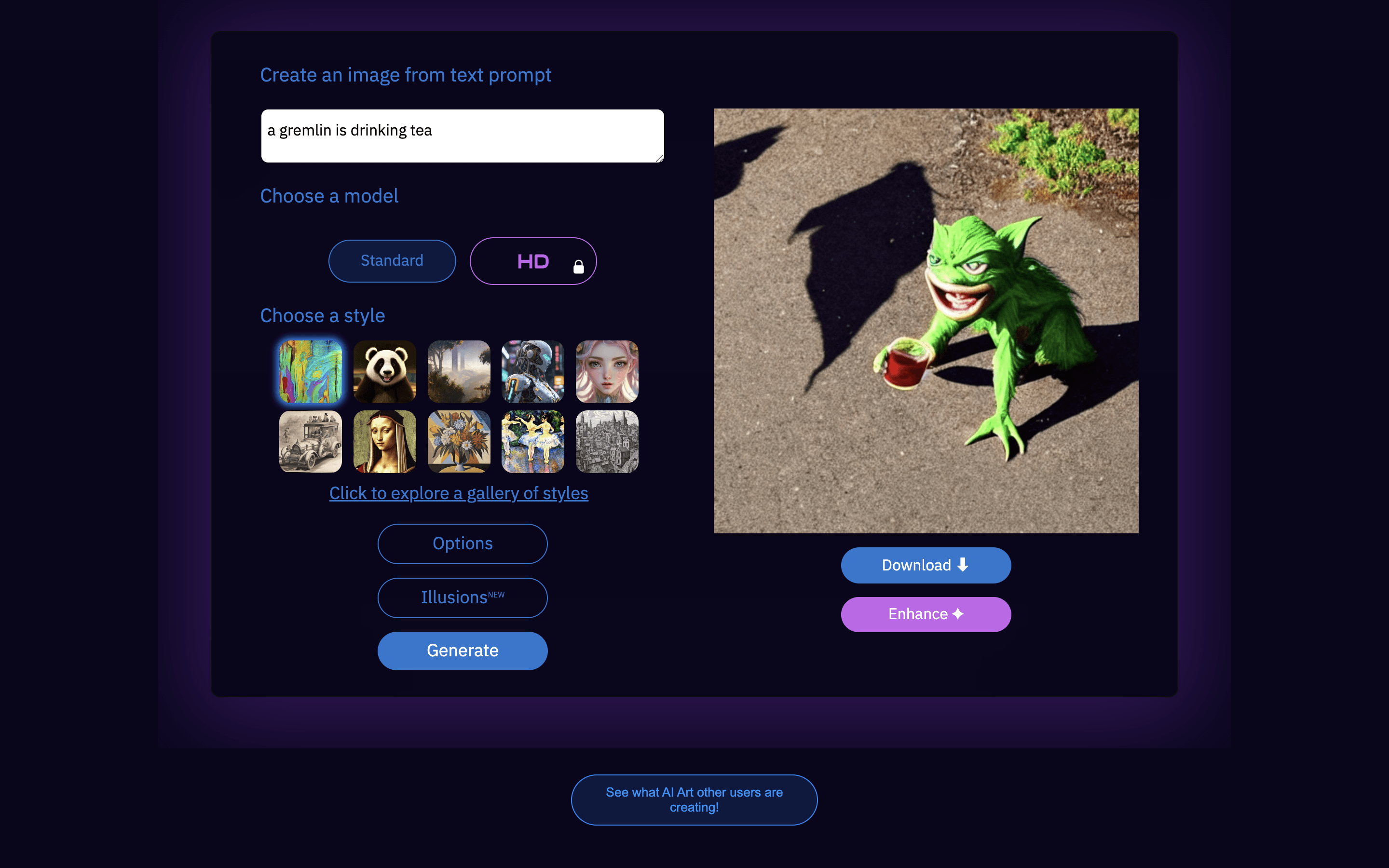Select the ballet dancers impressionist style

[x=532, y=441]
